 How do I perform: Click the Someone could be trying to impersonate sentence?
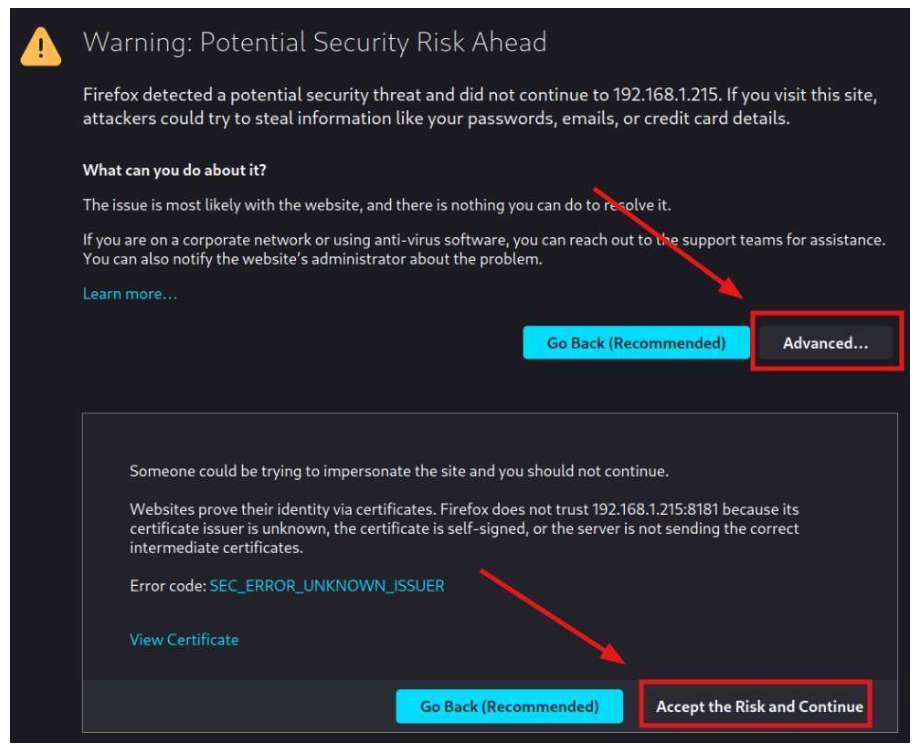399,471
